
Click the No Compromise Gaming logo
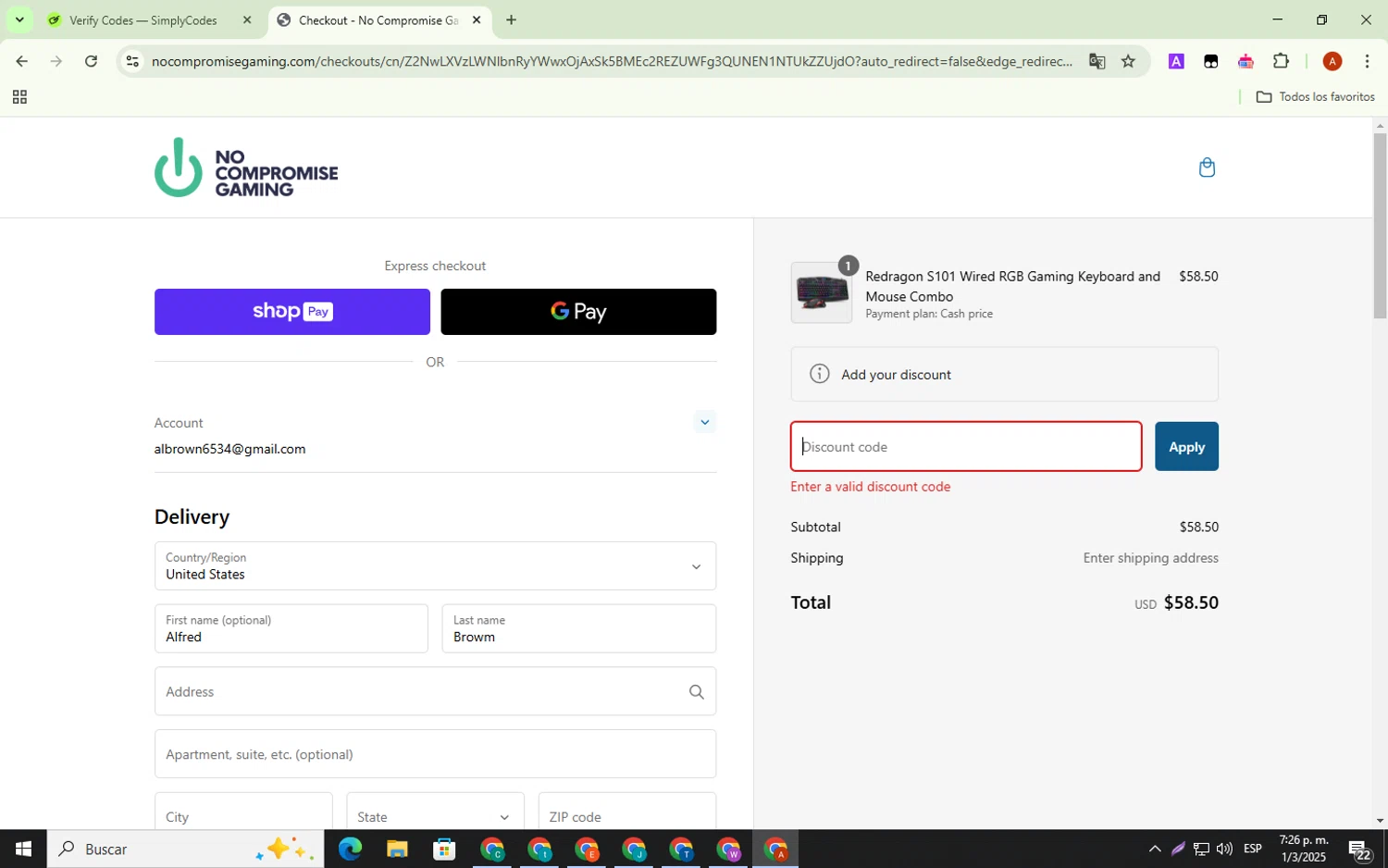(246, 167)
